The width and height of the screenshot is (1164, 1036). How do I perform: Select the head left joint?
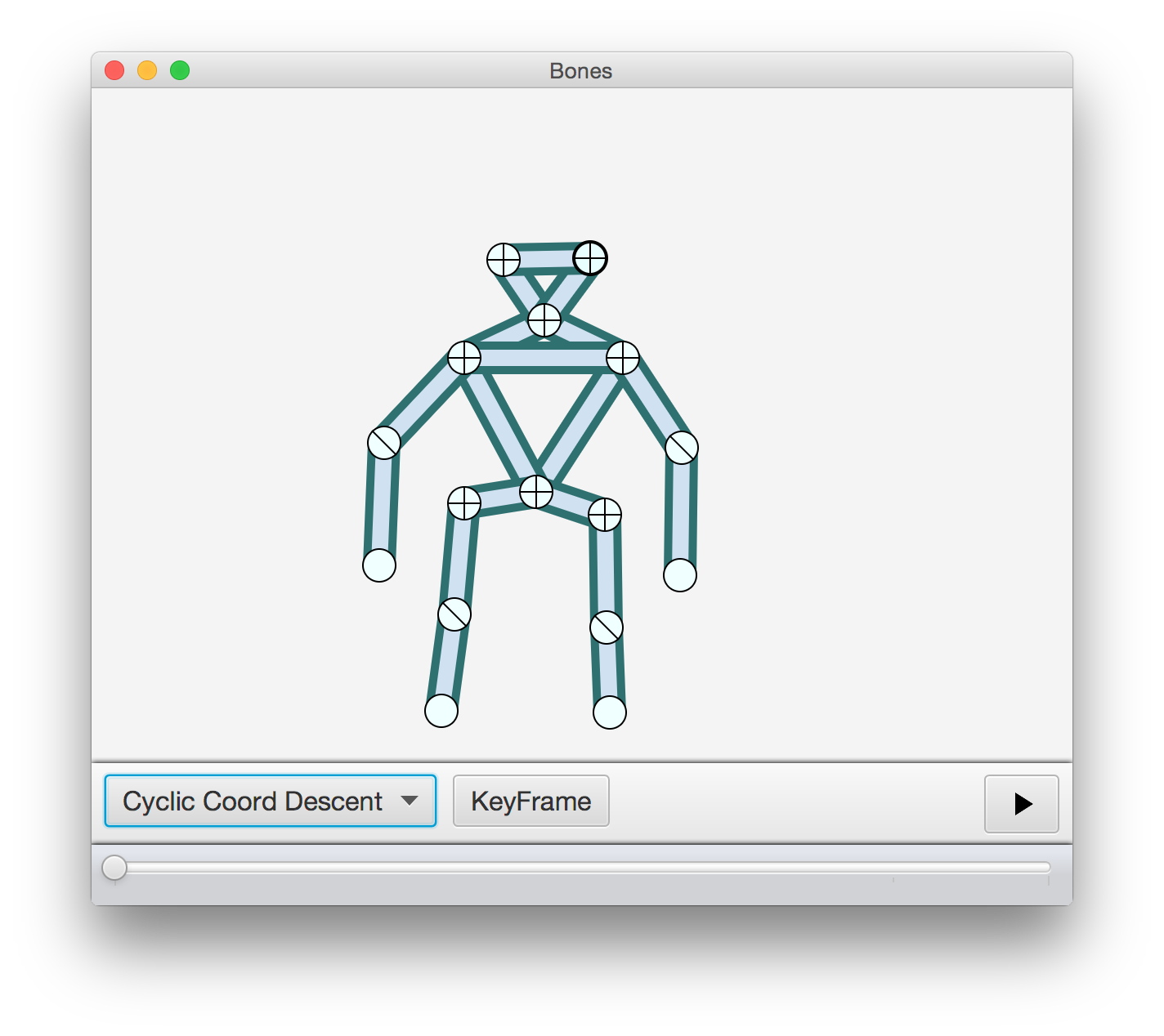[x=504, y=260]
